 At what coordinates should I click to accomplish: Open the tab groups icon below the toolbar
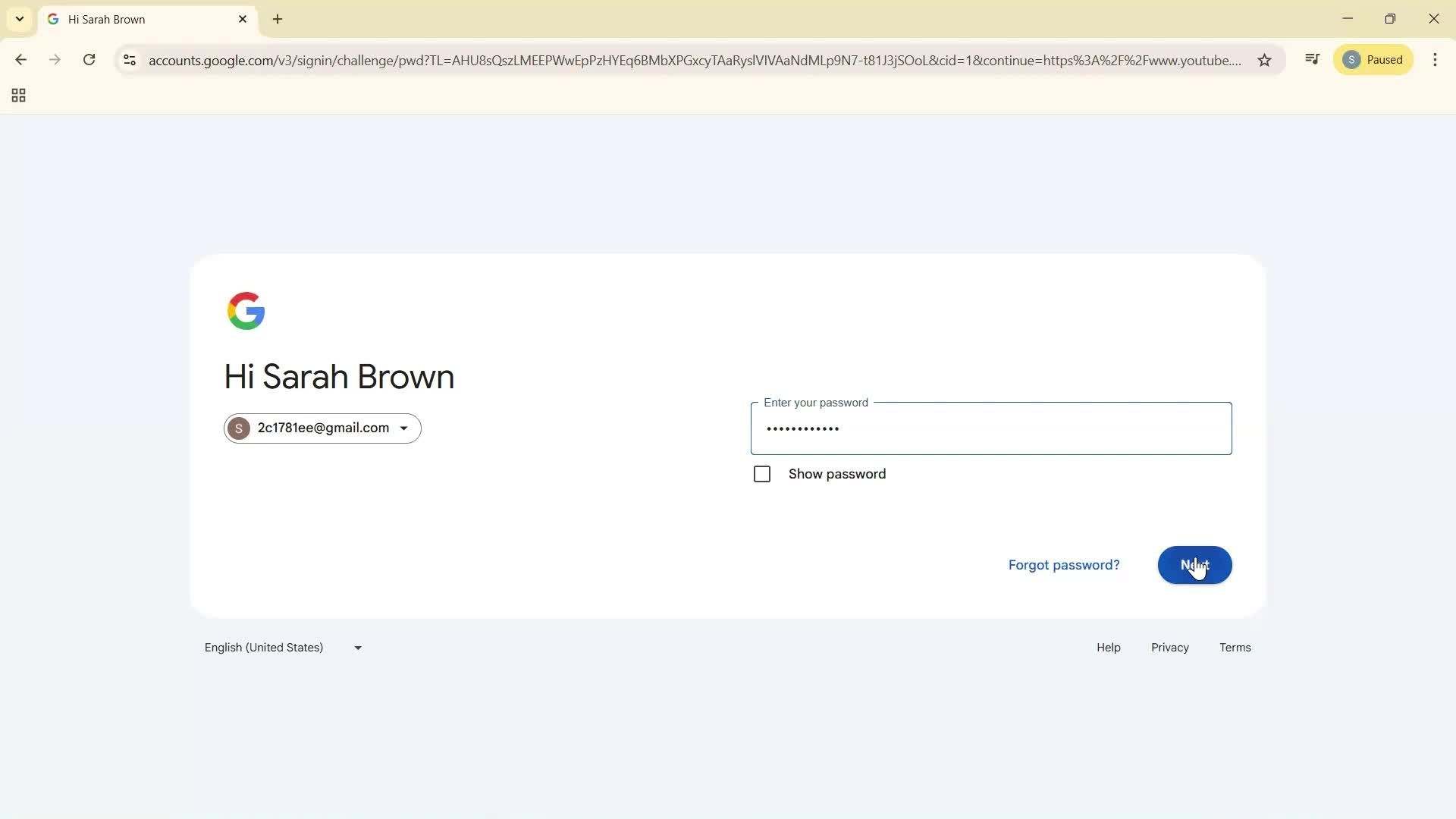click(17, 95)
